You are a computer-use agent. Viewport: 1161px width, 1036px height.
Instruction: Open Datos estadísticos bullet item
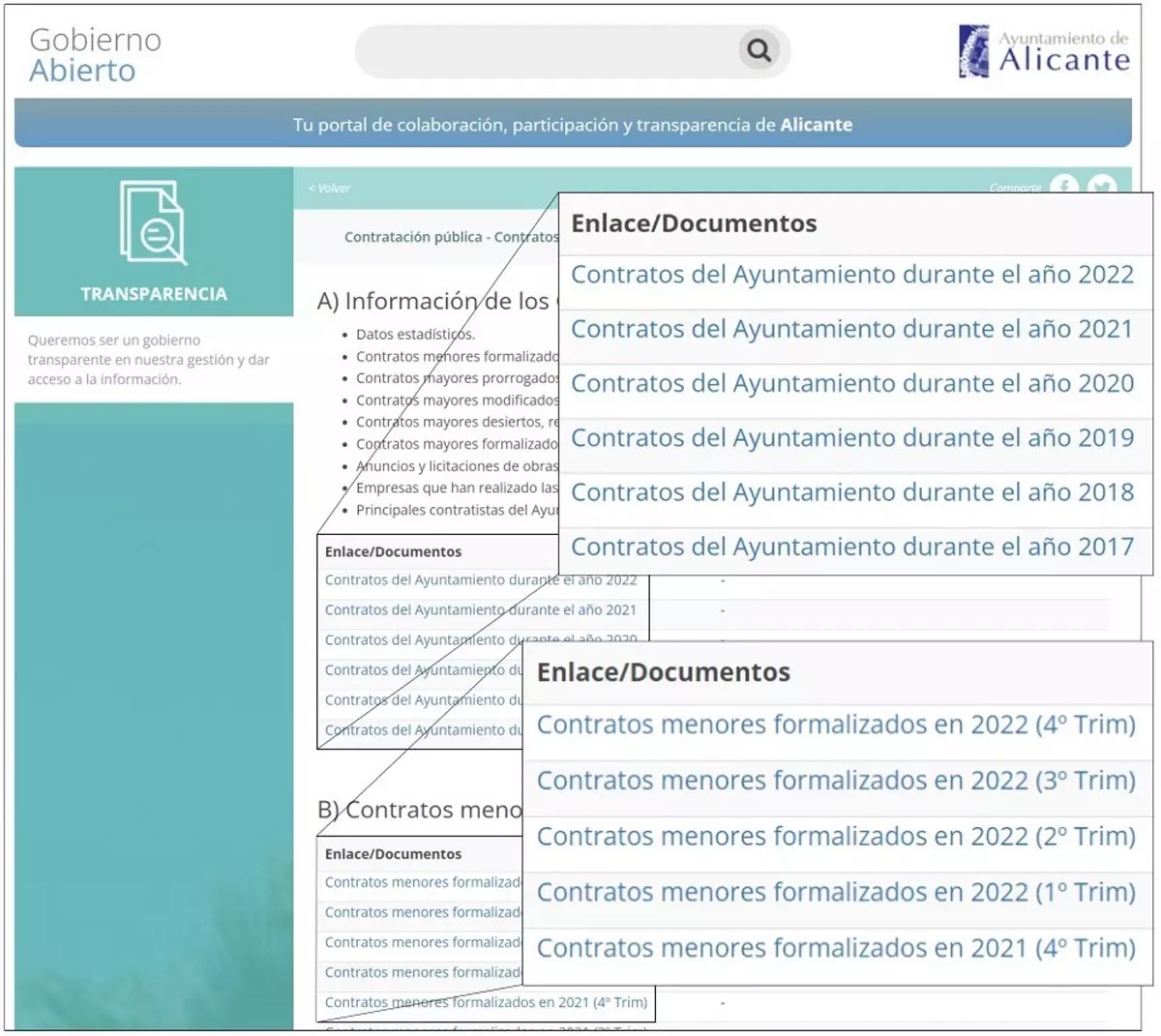(x=415, y=335)
